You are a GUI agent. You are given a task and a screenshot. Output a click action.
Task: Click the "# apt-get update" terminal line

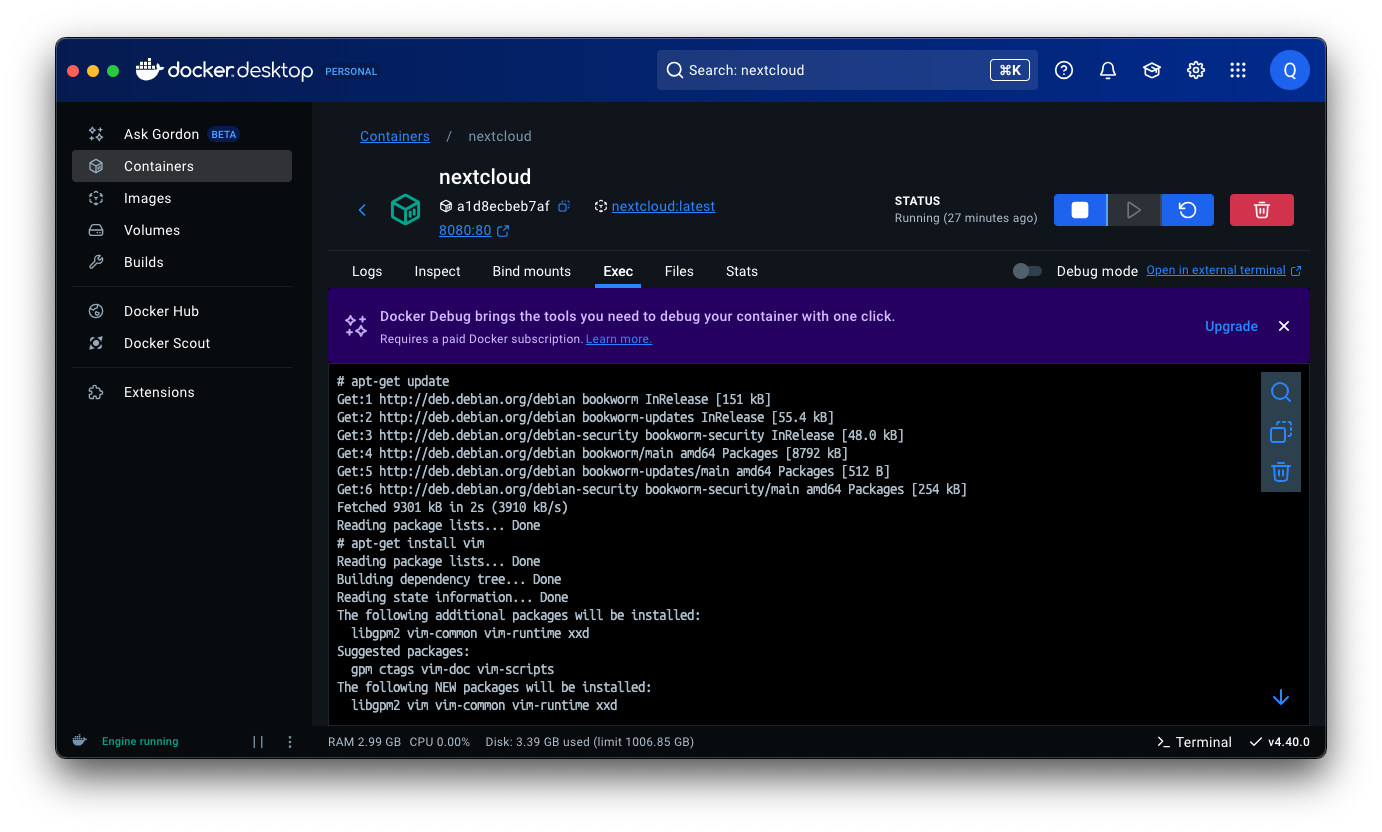pos(393,381)
